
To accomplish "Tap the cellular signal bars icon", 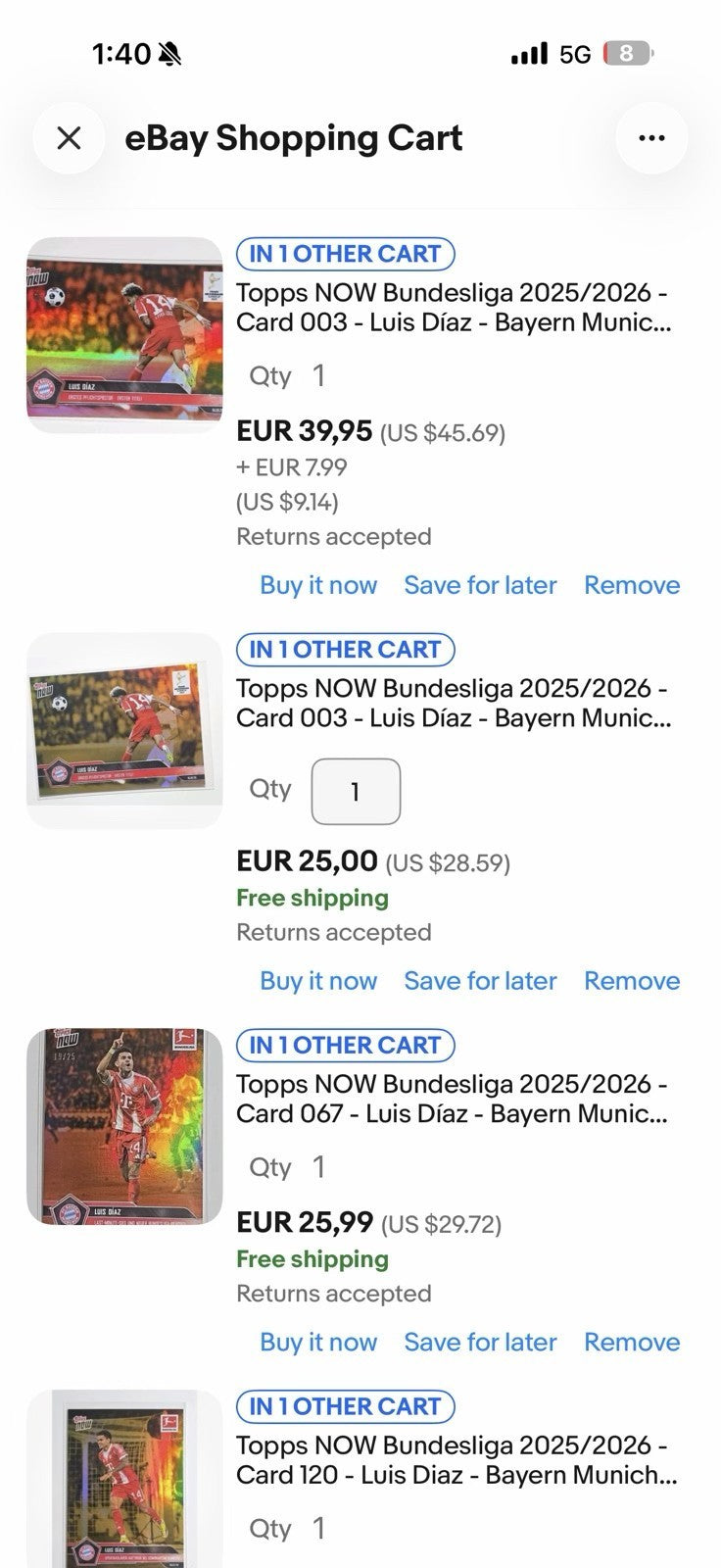I will (530, 54).
